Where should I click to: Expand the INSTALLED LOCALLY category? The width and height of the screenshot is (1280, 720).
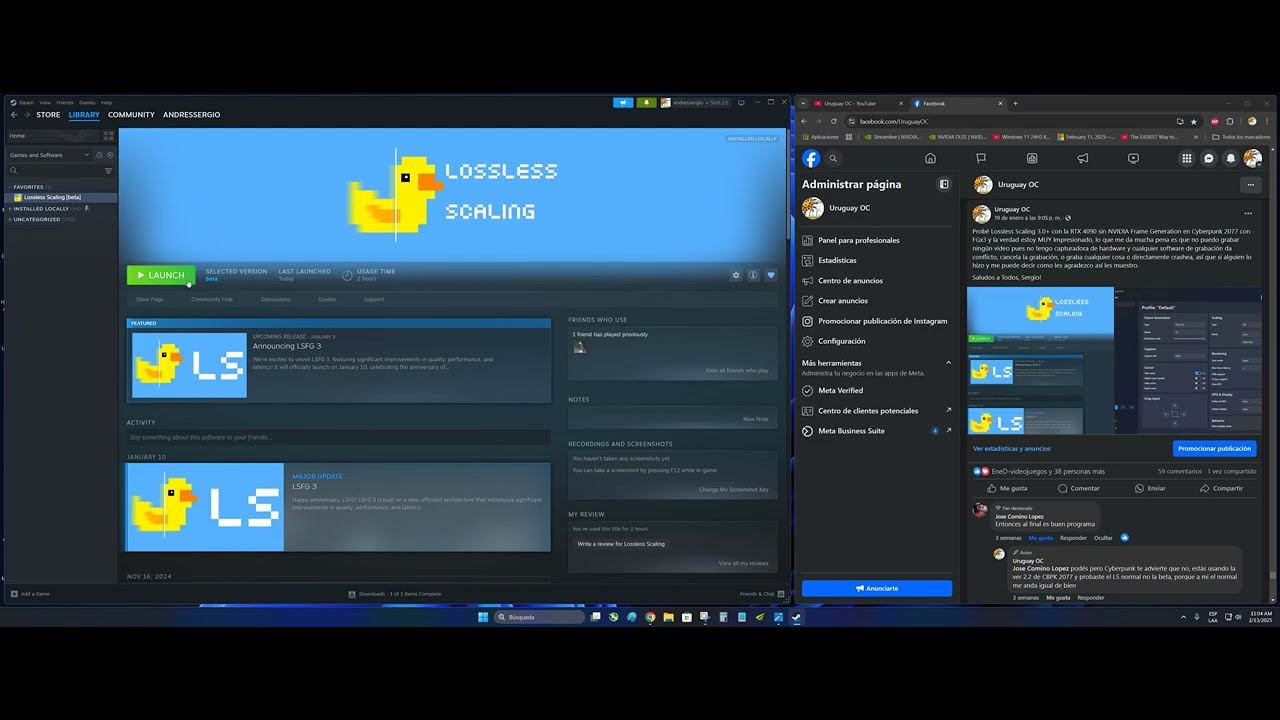tap(10, 208)
